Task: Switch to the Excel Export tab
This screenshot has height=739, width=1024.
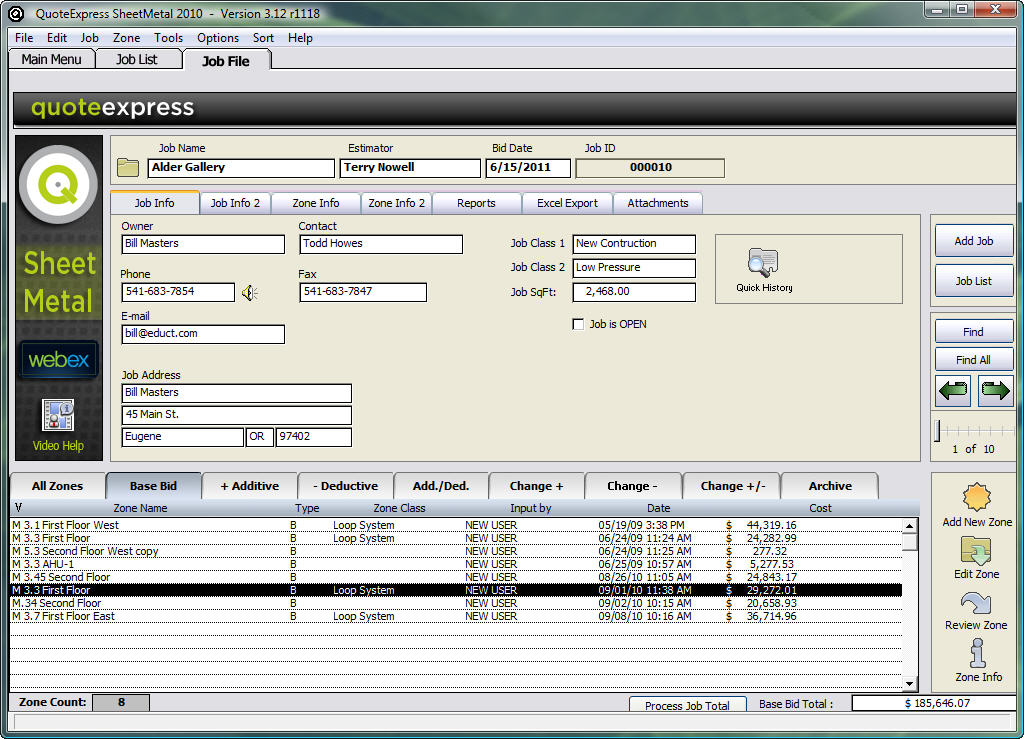Action: 567,203
